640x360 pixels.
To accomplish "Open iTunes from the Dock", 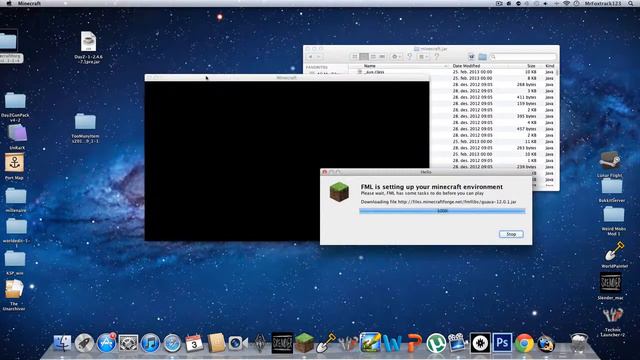I will (150, 343).
